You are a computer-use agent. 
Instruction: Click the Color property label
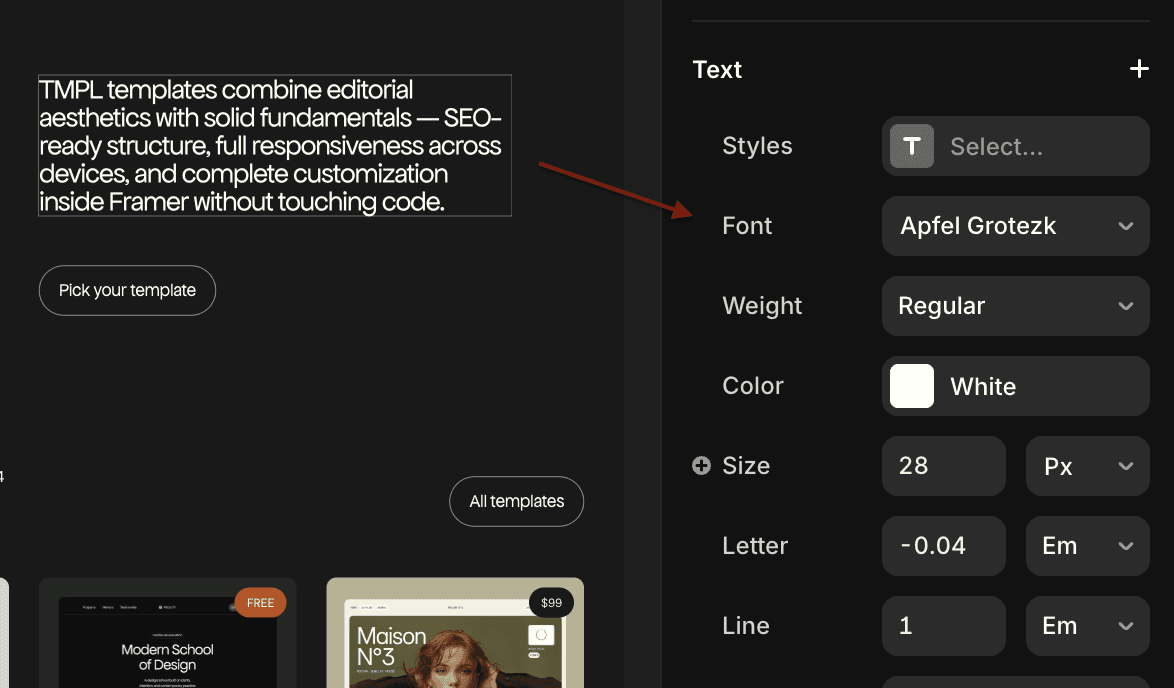tap(753, 386)
